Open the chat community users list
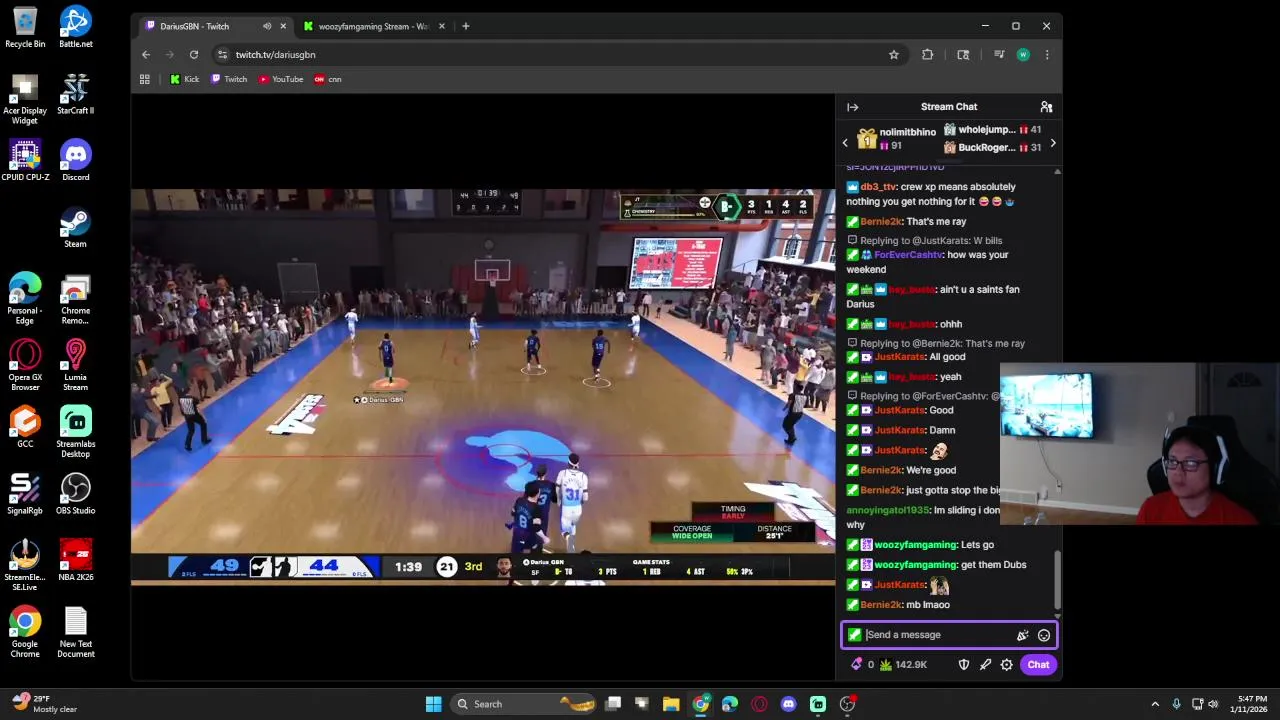 click(1046, 107)
